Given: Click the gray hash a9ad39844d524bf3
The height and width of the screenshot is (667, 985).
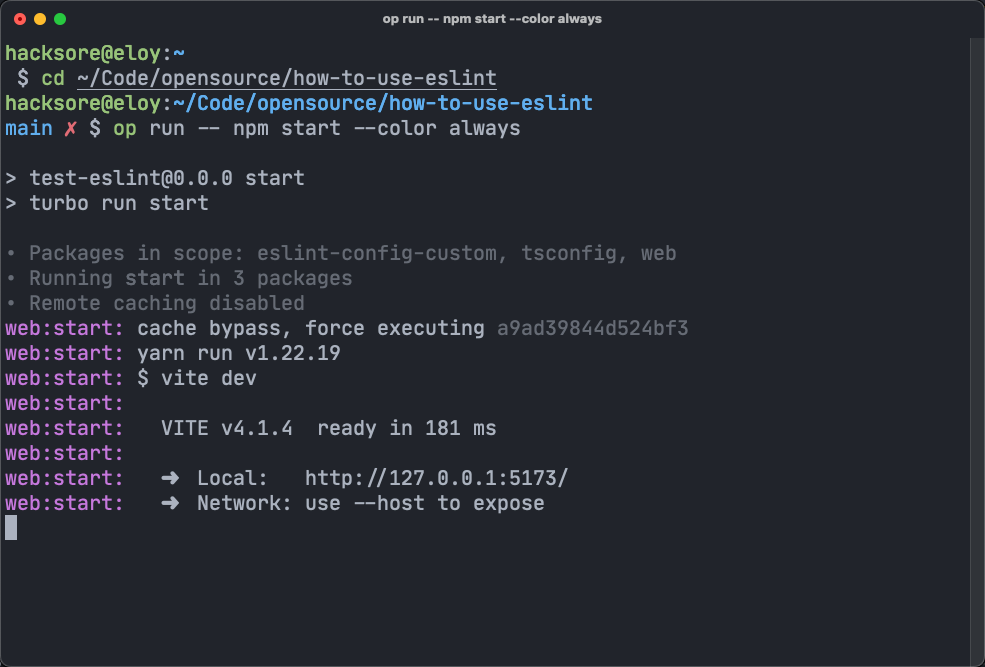Looking at the screenshot, I should click(592, 328).
